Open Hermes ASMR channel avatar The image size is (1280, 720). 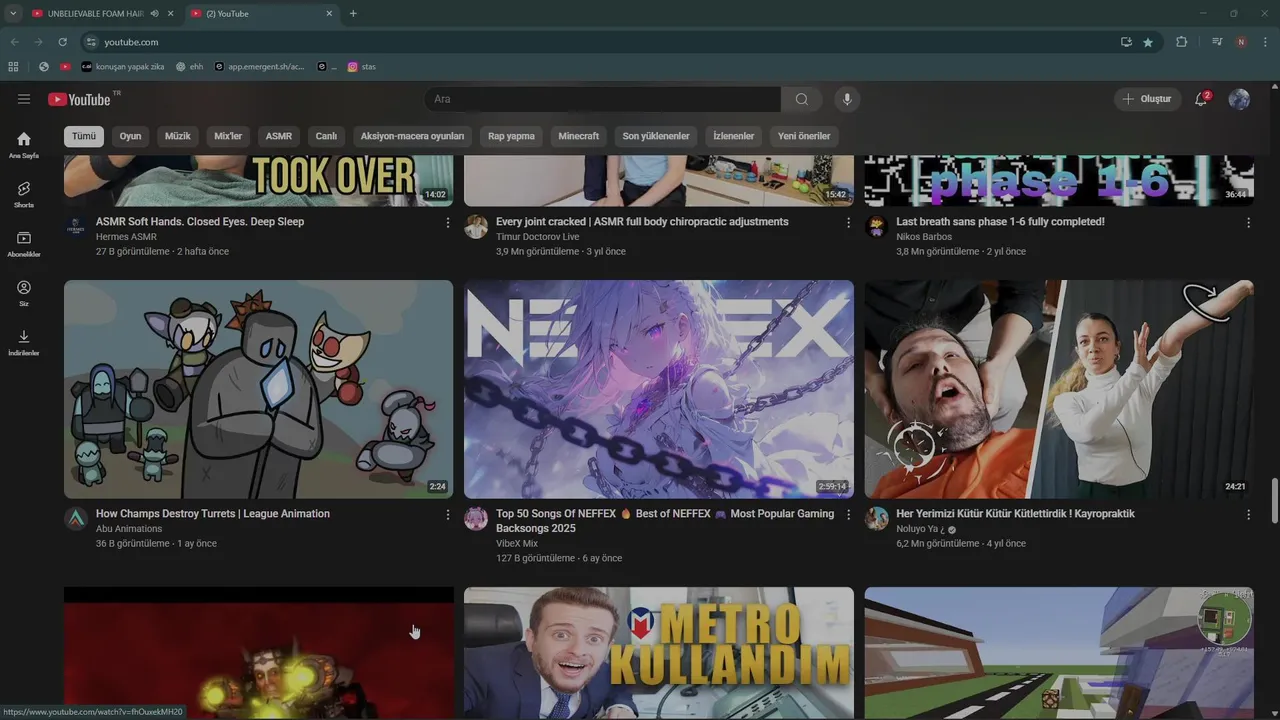click(76, 226)
